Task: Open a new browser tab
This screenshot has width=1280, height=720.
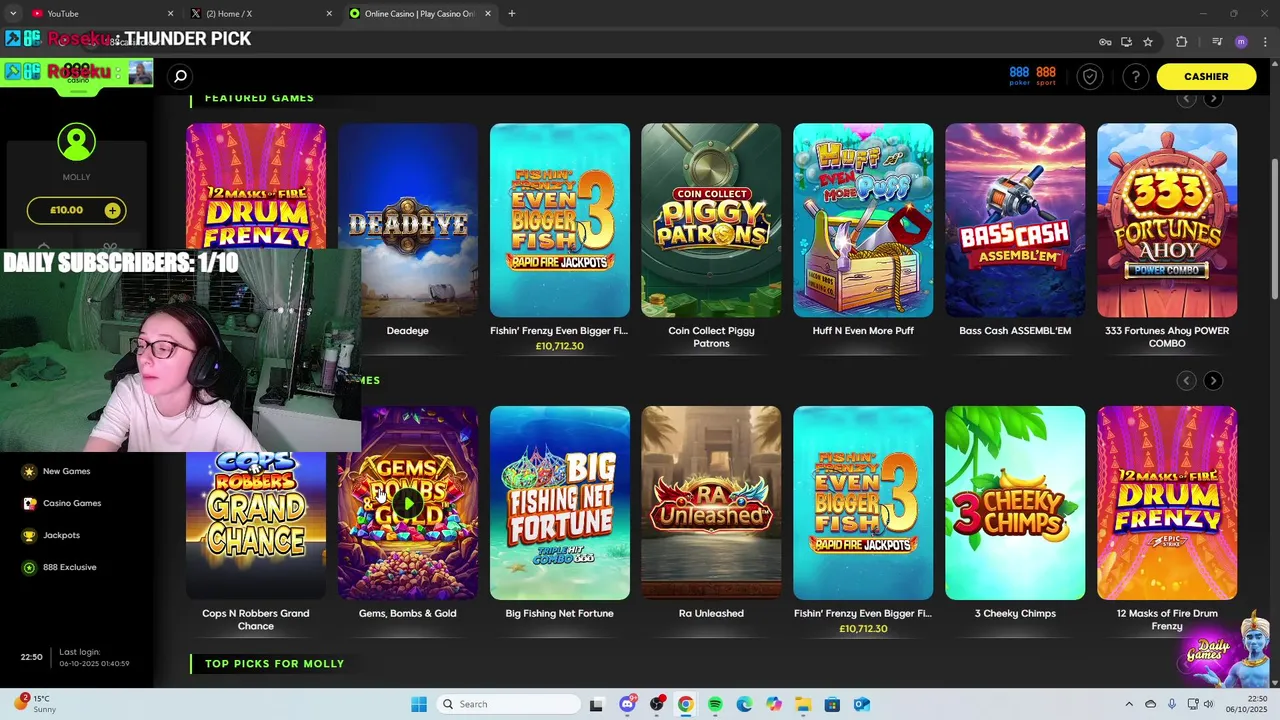Action: pos(512,13)
